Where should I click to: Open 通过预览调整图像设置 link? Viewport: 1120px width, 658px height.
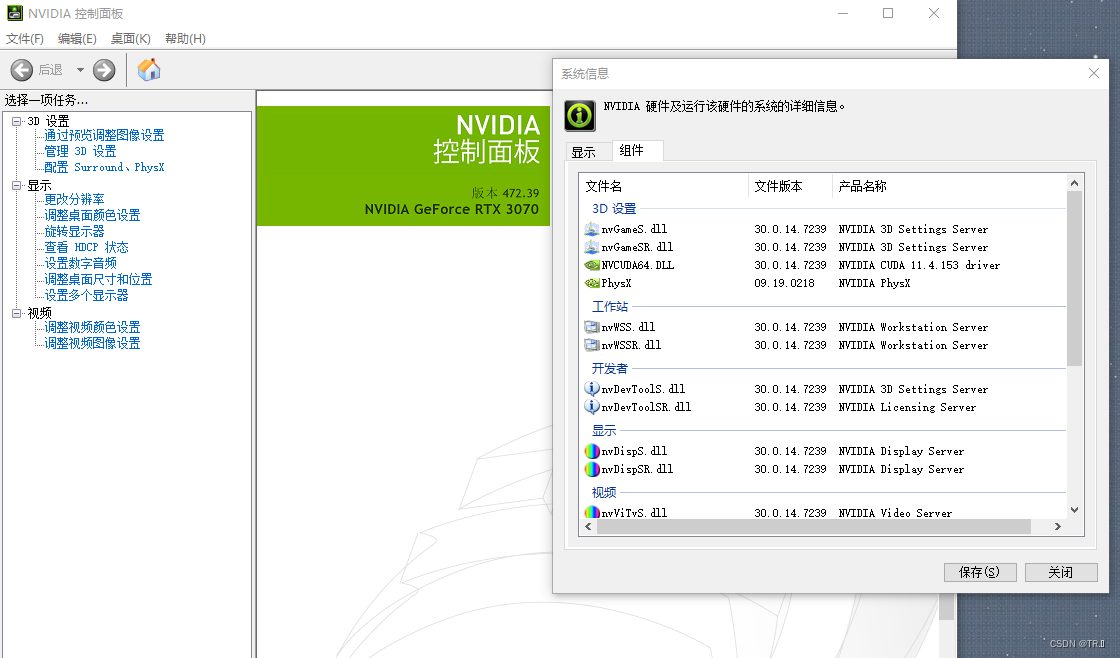tap(104, 135)
